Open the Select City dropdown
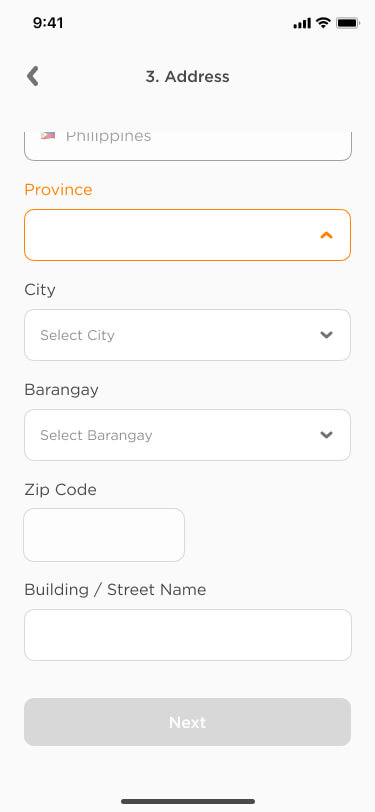Viewport: 375px width, 812px height. 188,335
